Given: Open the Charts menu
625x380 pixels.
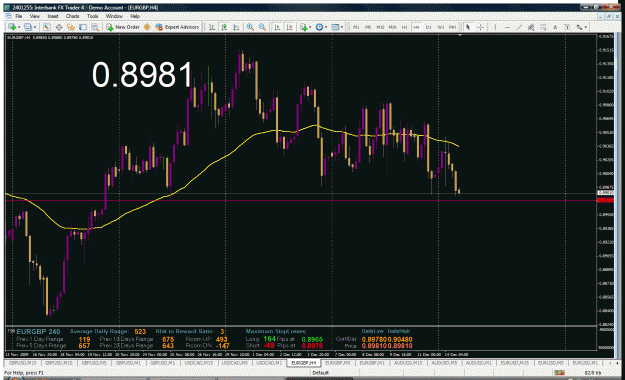Looking at the screenshot, I should point(73,16).
